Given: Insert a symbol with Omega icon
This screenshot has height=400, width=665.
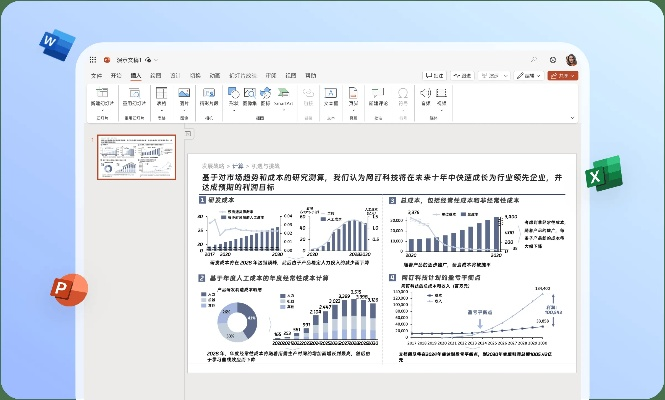Looking at the screenshot, I should pyautogui.click(x=402, y=94).
